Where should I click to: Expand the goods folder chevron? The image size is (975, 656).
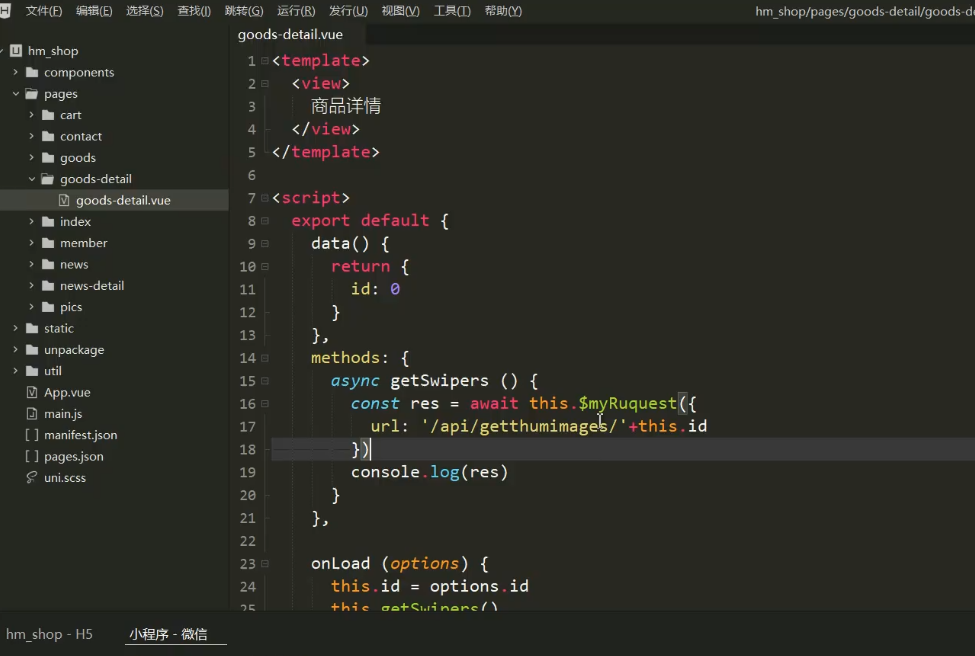[x=31, y=157]
